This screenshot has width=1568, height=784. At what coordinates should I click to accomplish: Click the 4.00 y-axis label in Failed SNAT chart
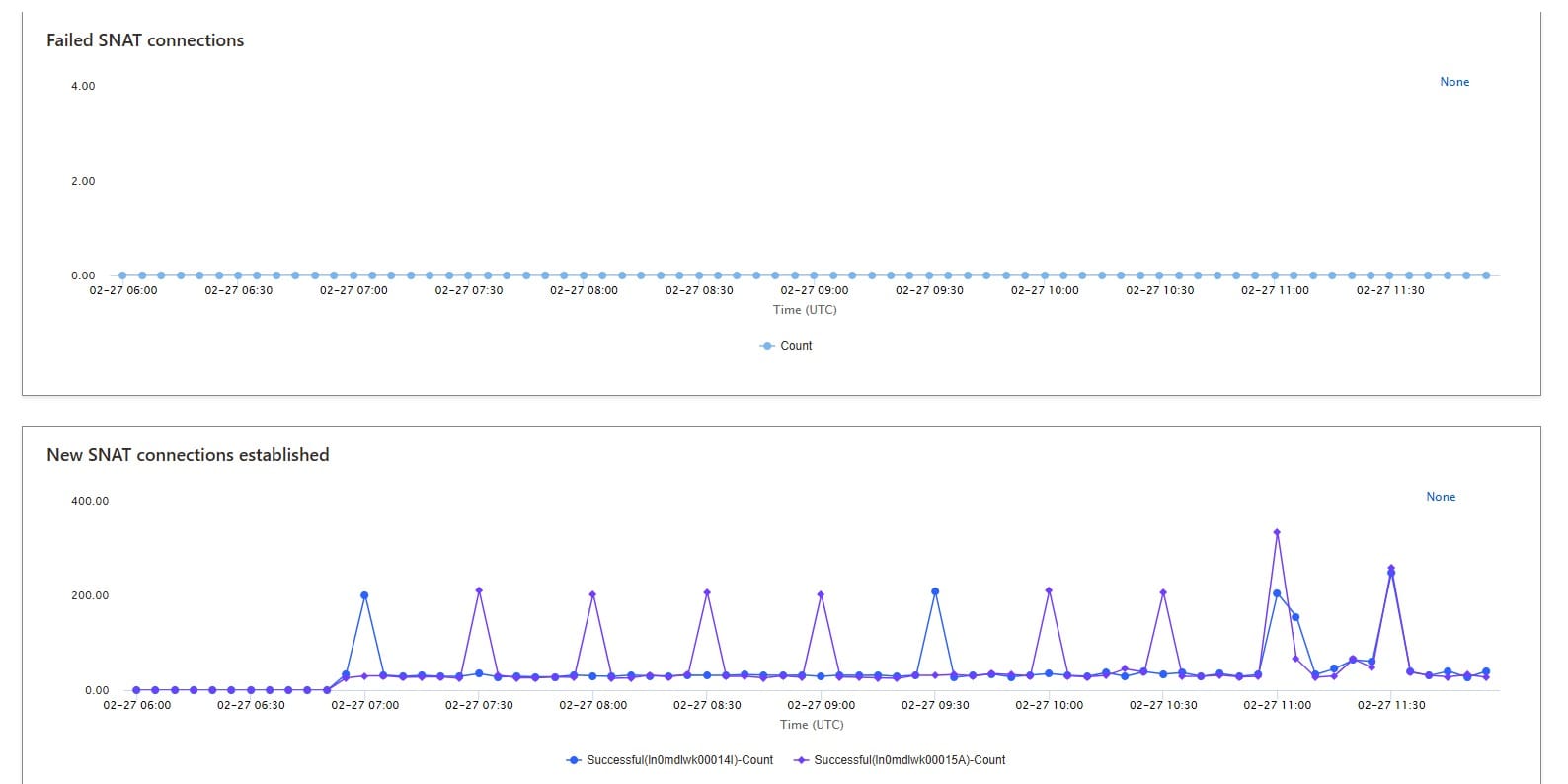point(83,87)
